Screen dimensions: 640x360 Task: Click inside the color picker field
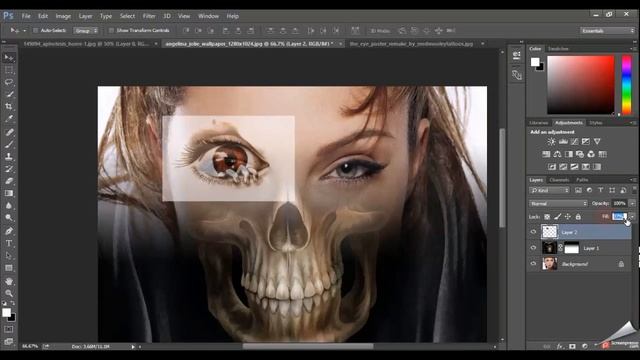580,85
